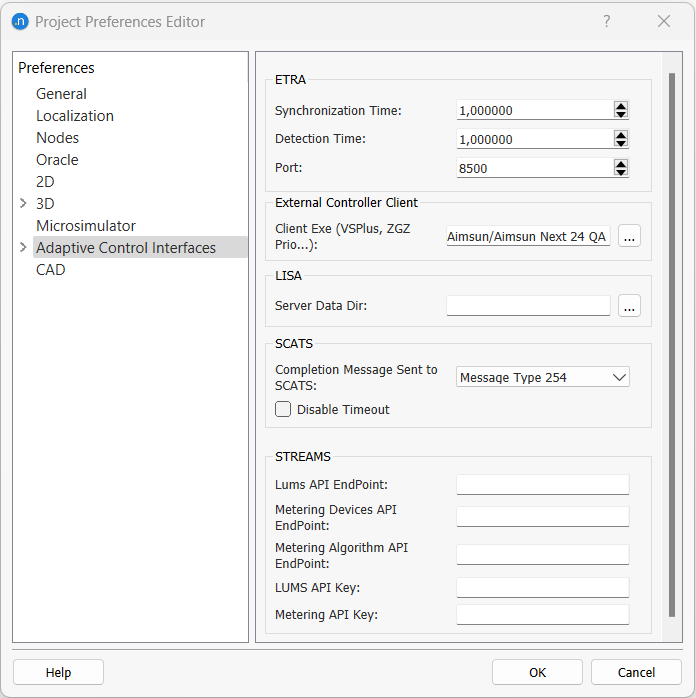The image size is (696, 698).
Task: Confirm preferences with OK button
Action: [x=537, y=672]
